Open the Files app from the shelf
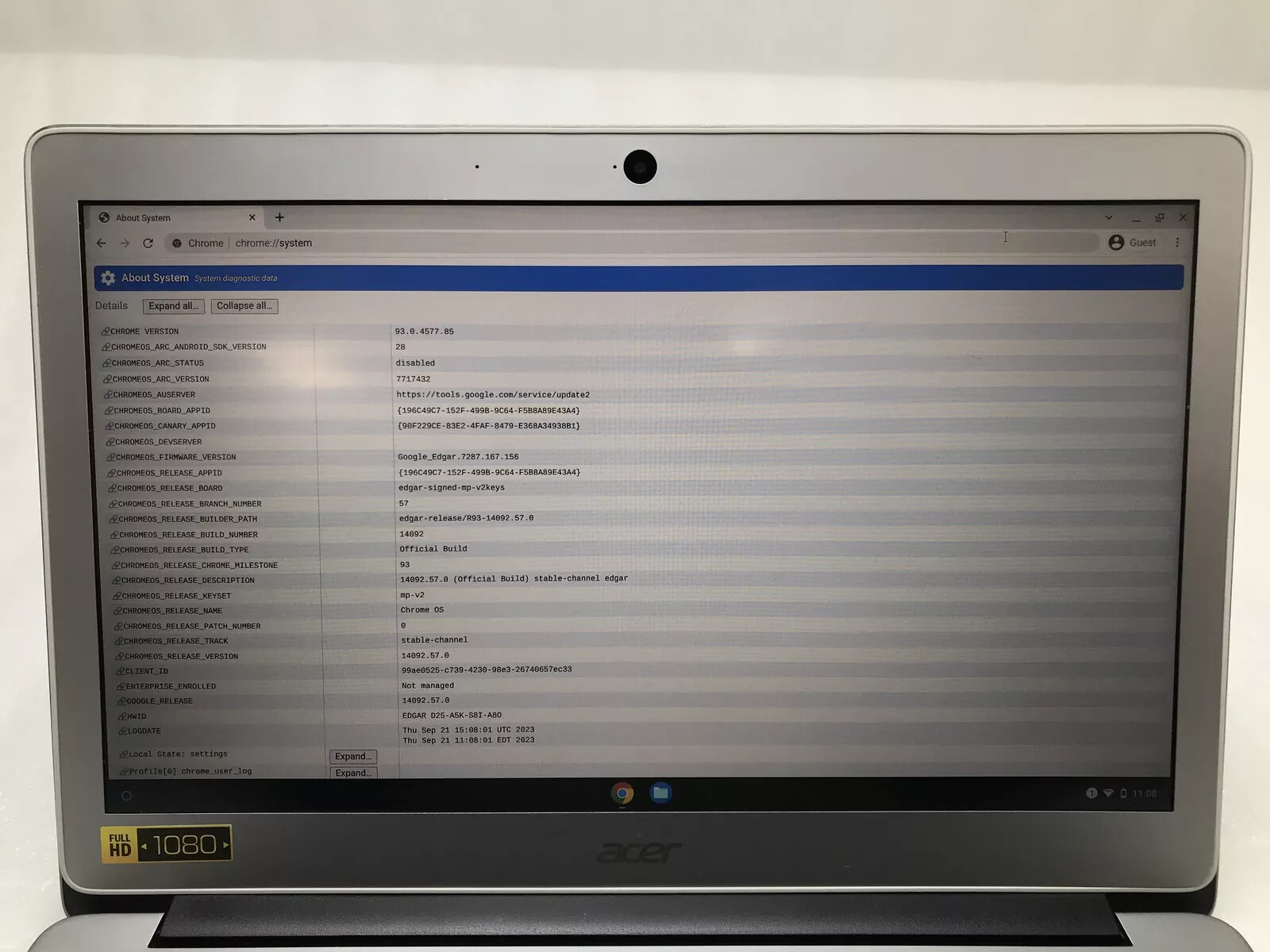The image size is (1270, 952). [x=660, y=793]
